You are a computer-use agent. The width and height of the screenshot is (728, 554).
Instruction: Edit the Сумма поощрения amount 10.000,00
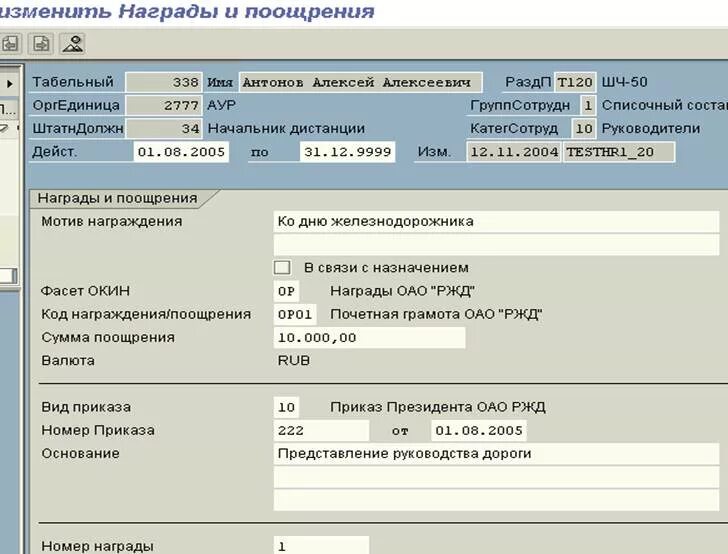tap(370, 338)
